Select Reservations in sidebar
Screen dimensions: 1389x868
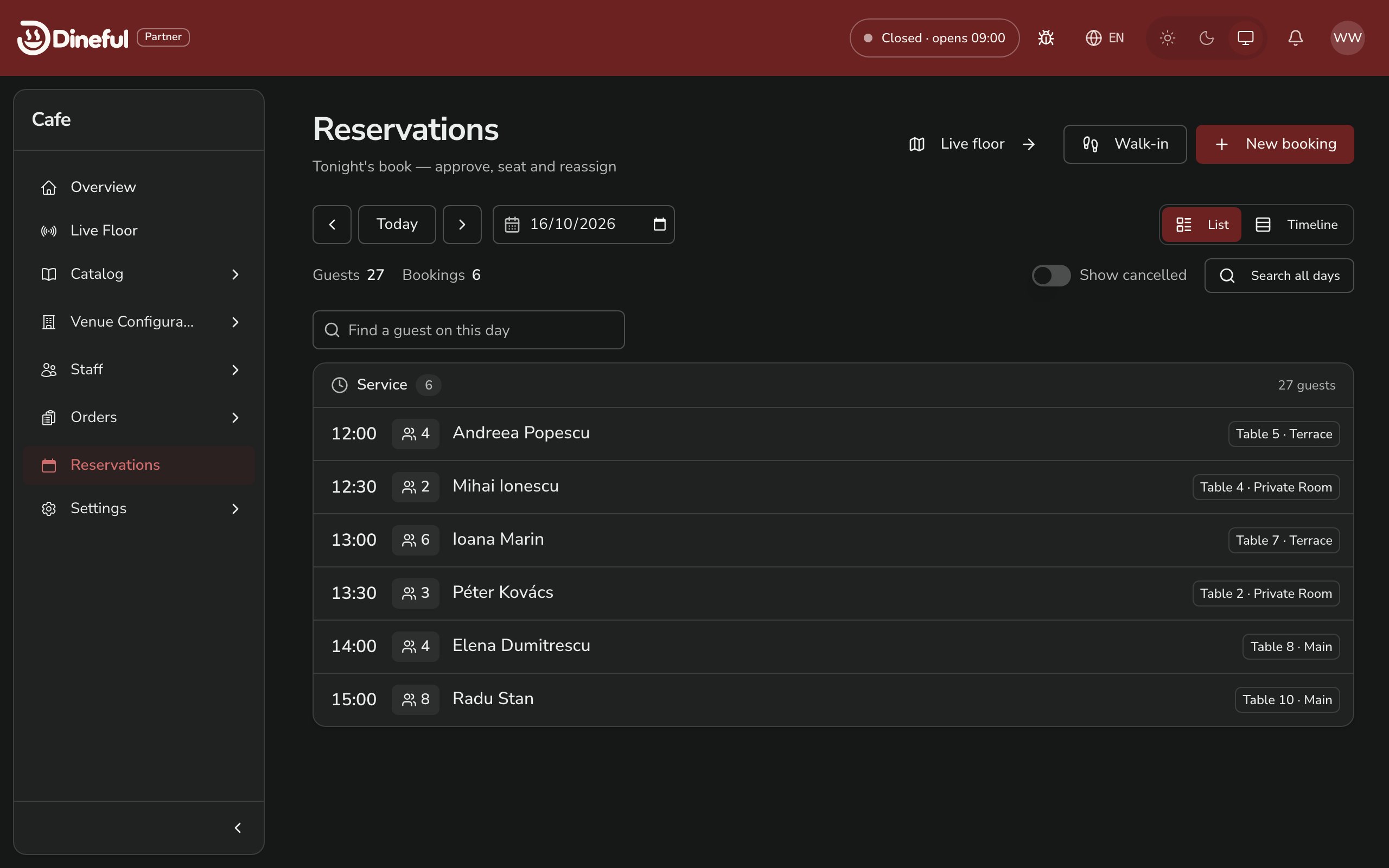point(139,465)
